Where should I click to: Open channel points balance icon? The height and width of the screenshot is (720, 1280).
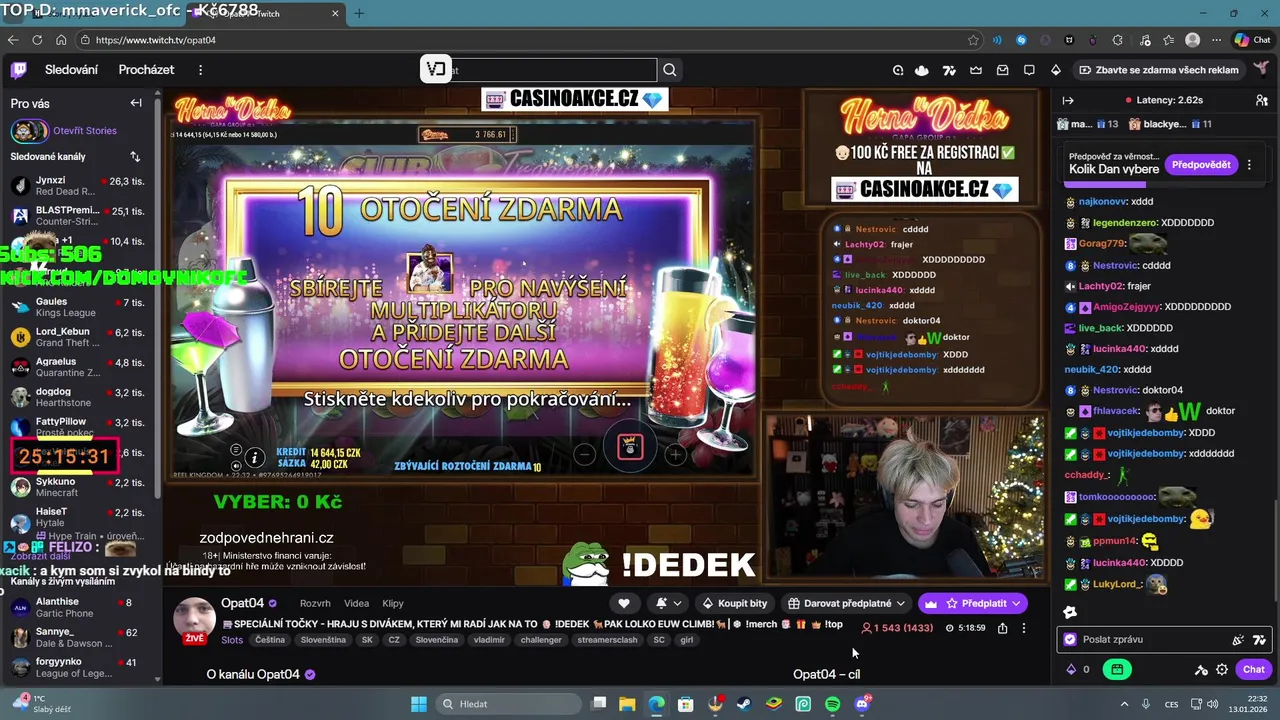click(1072, 669)
